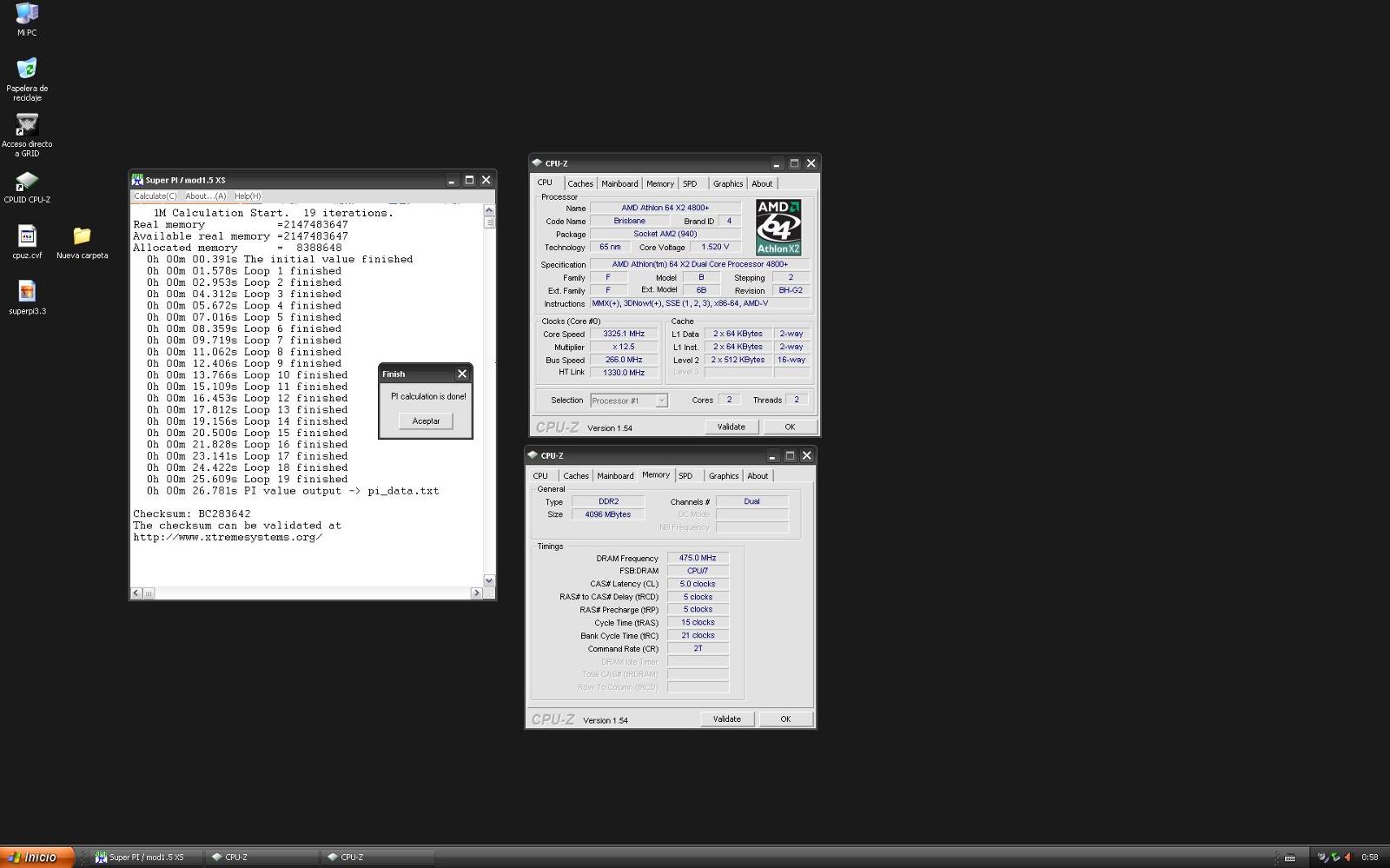Click the DRAM Frequency 475.0 MHz value

[x=698, y=558]
